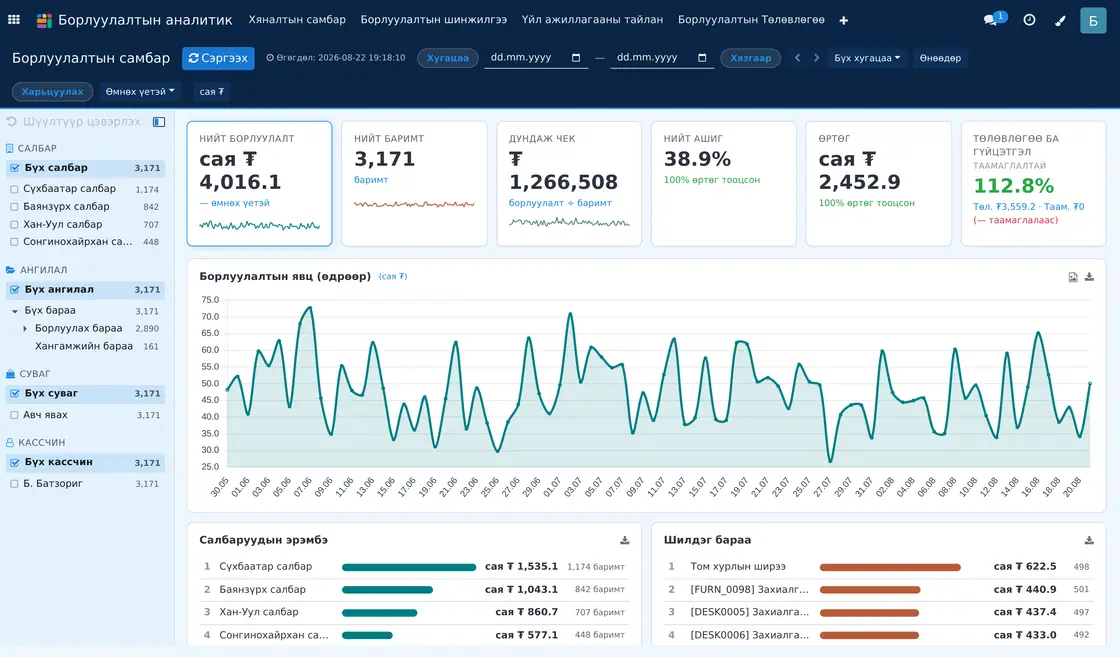
Task: Download Салбаруудын эрэмбэ list
Action: [x=624, y=541]
